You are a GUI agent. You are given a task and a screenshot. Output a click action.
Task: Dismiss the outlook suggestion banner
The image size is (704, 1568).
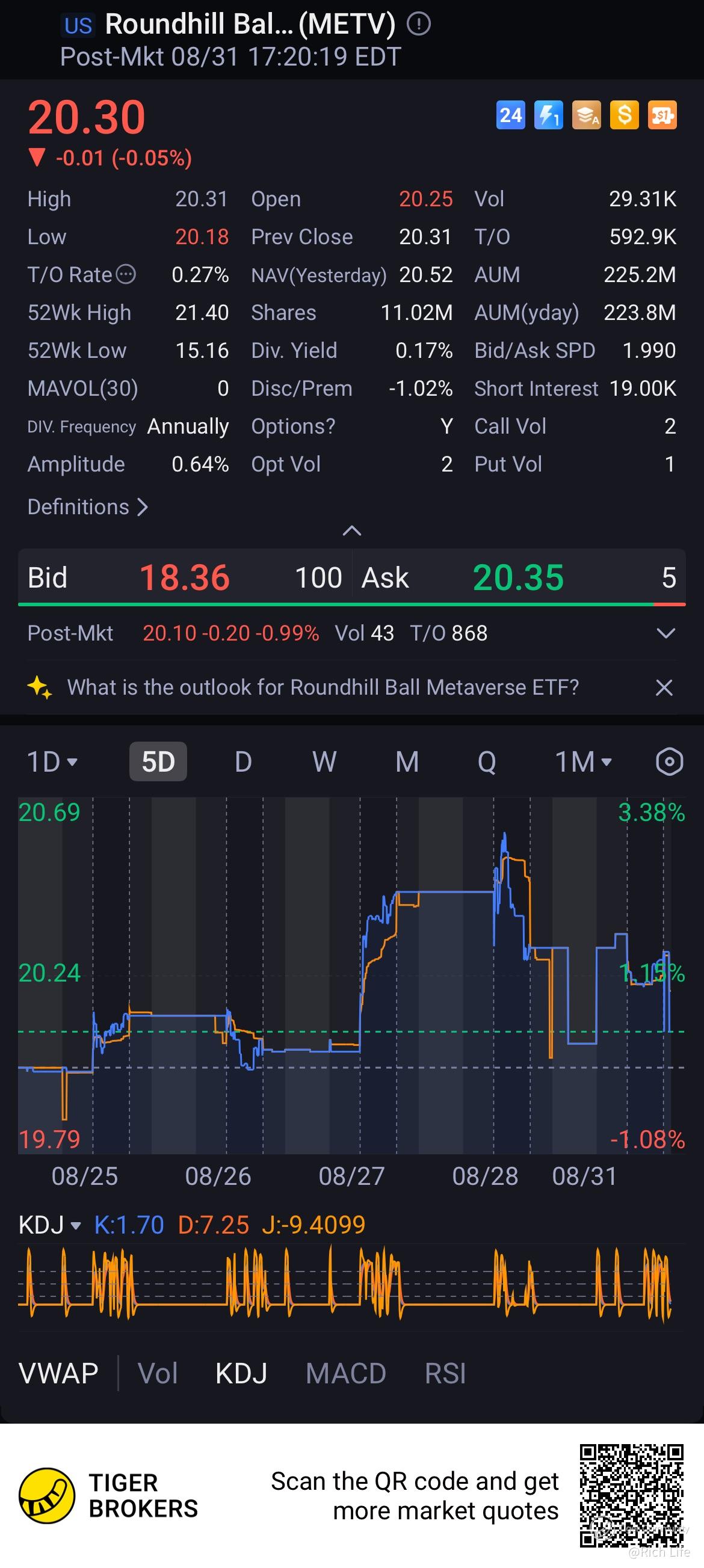(x=664, y=688)
